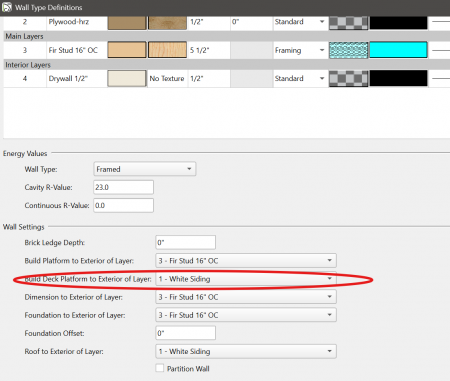This screenshot has height=381, width=450.
Task: Open the Plywood-hrz texture thumbnail
Action: [167, 23]
